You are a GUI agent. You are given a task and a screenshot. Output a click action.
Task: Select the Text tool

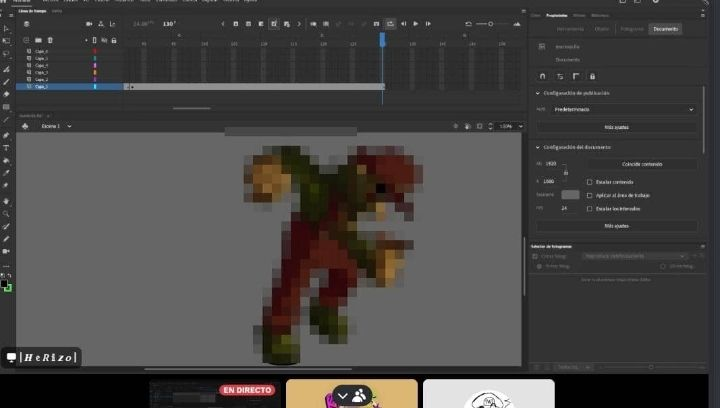tap(6, 148)
